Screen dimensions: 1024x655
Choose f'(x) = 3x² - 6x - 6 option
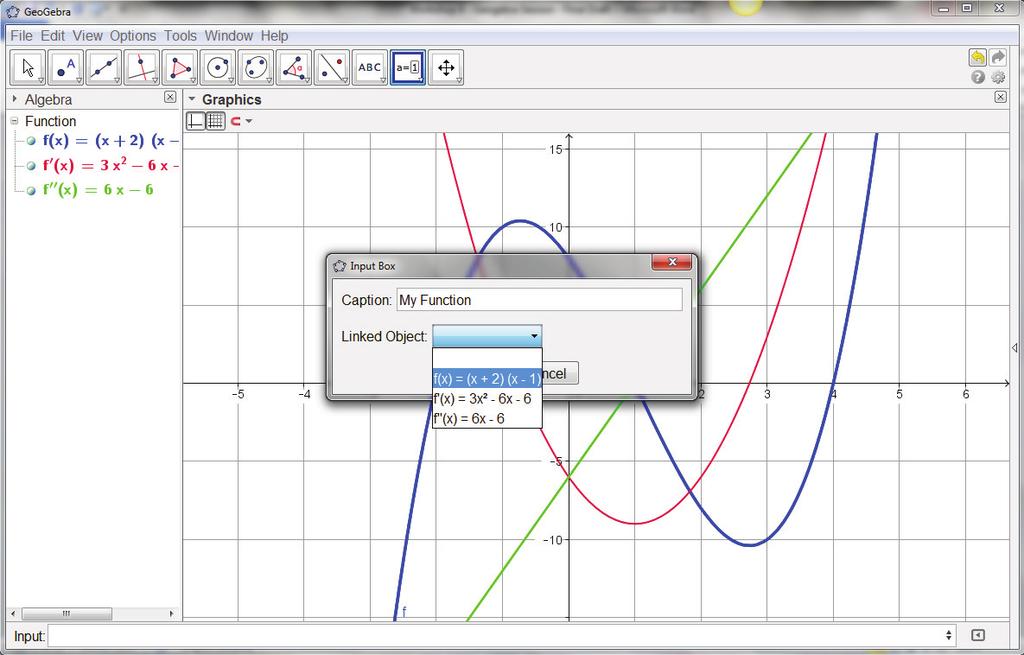(x=487, y=398)
